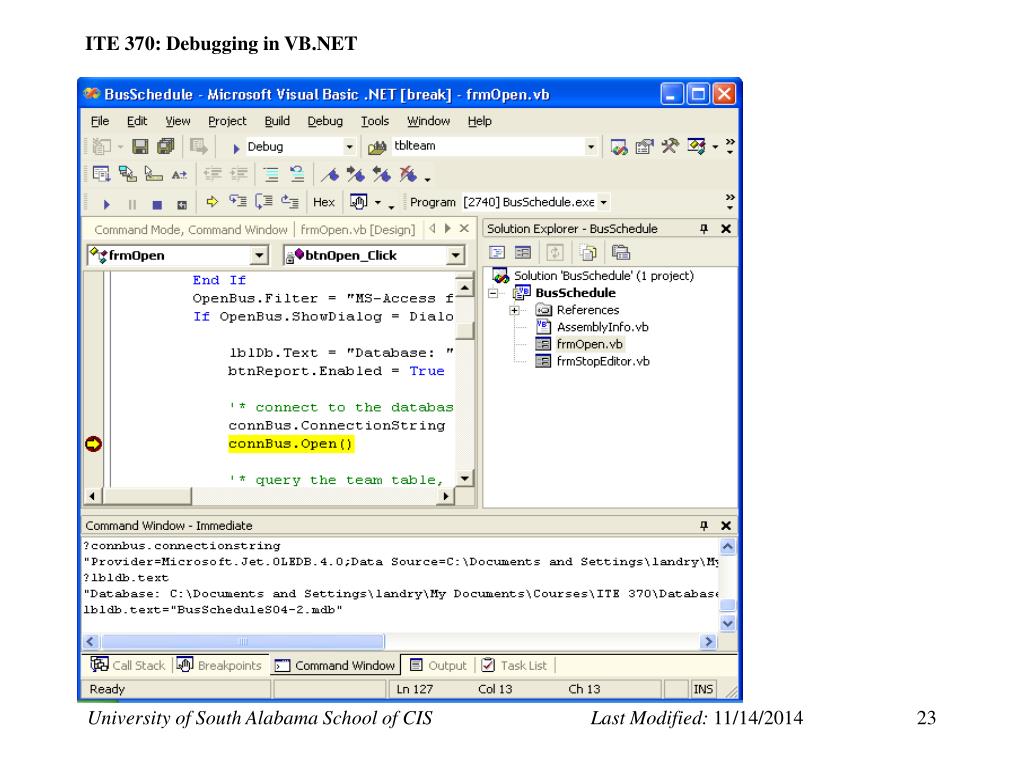Click the Command Window horizontal scrollbar thumb
The width and height of the screenshot is (1024, 768).
point(243,641)
